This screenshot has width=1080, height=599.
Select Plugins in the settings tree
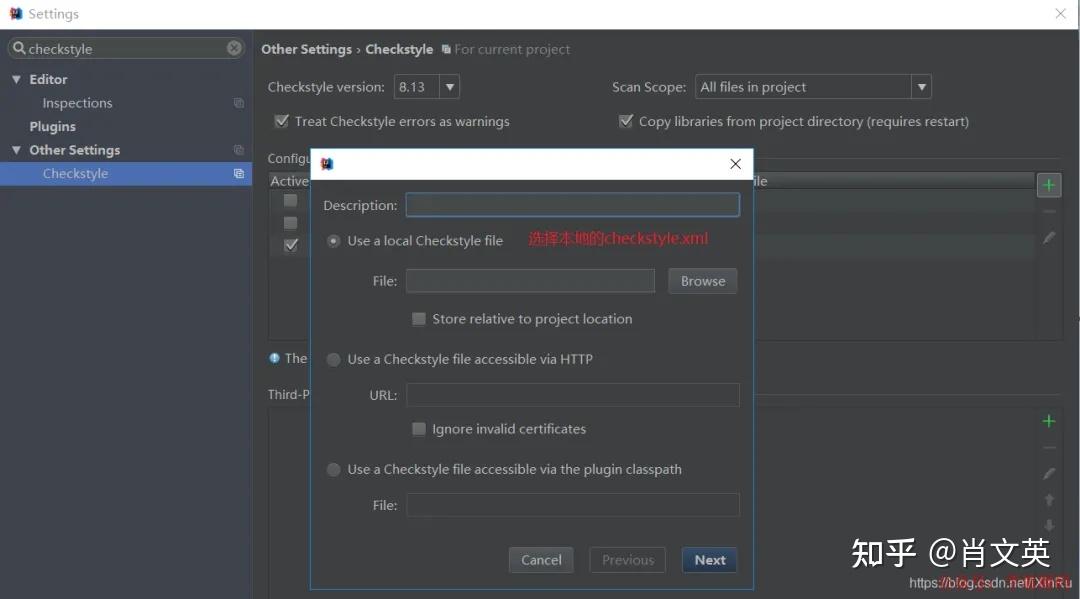(52, 127)
